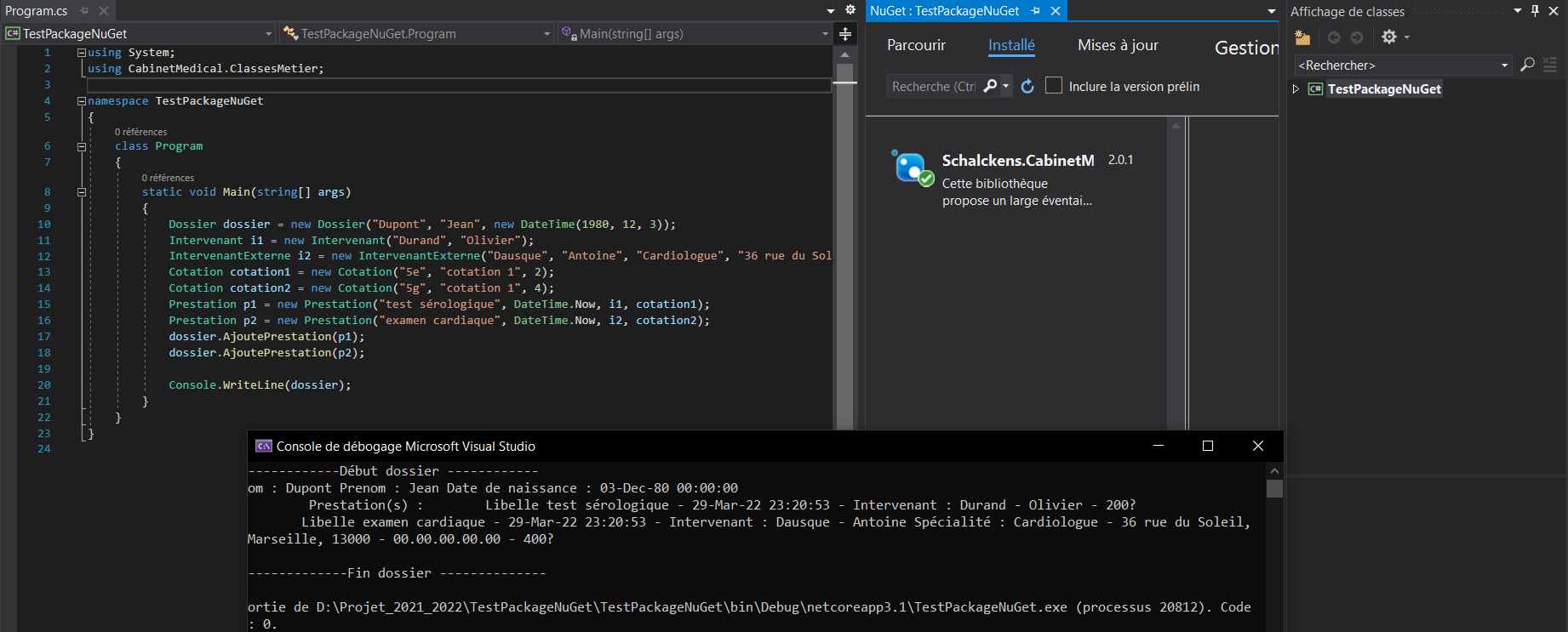Image resolution: width=1568 pixels, height=632 pixels.
Task: Close the Program.cs tab
Action: tap(104, 11)
